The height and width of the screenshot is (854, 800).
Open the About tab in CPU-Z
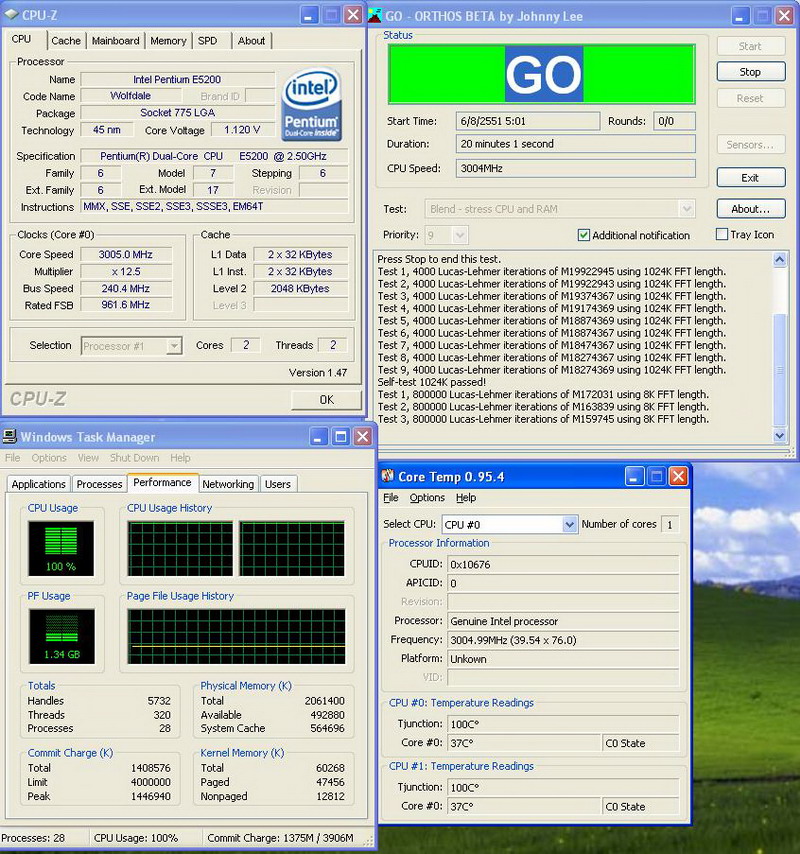pos(251,41)
